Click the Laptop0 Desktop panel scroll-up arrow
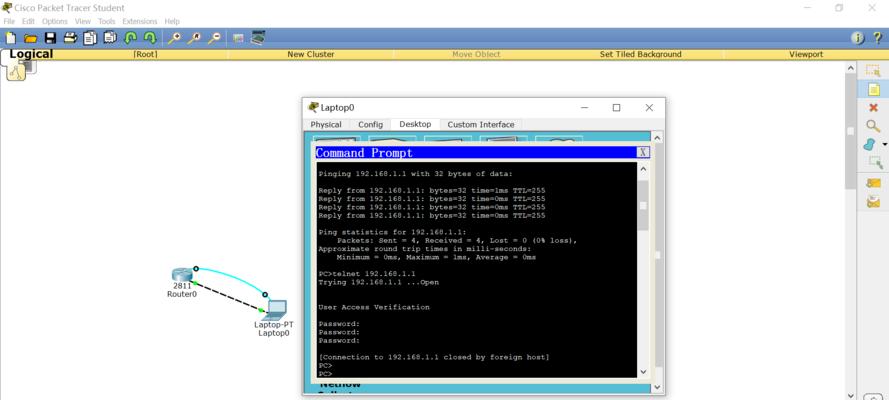 (657, 138)
